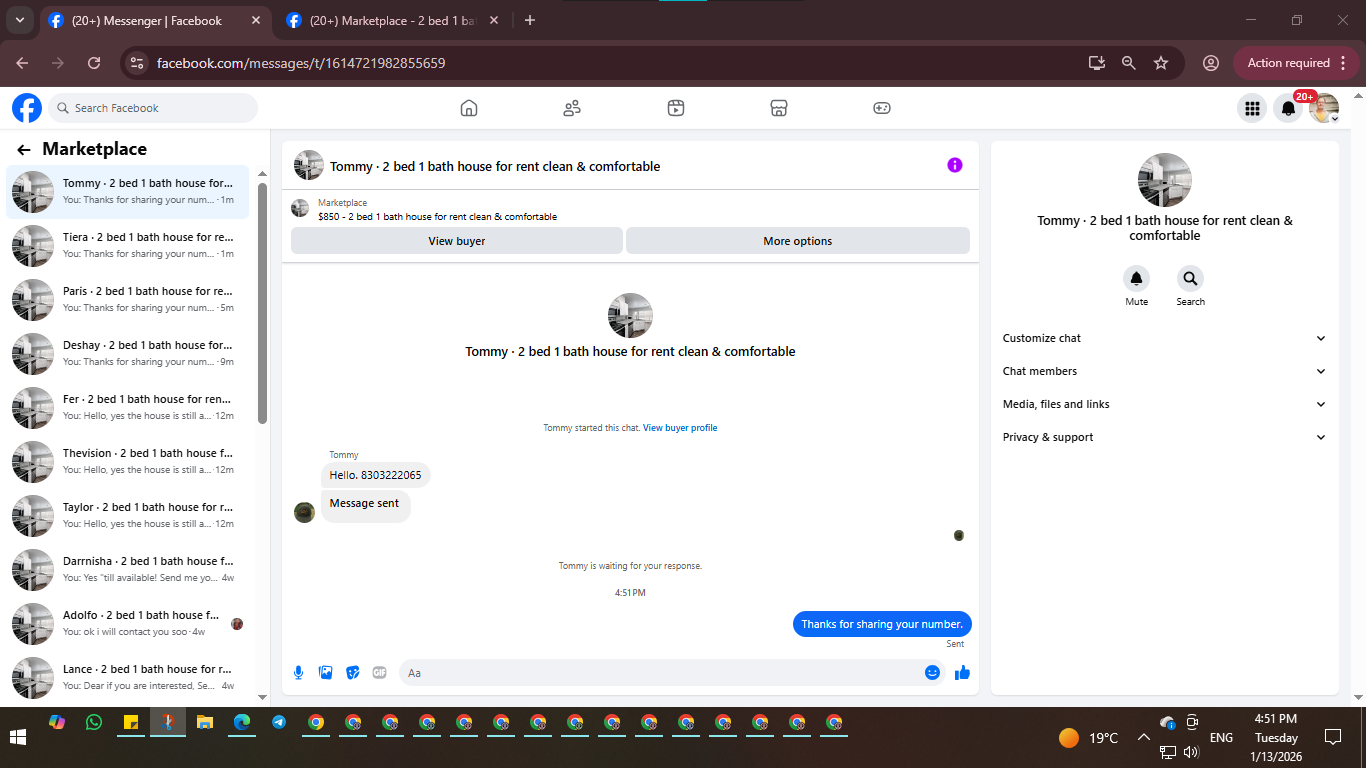This screenshot has height=768, width=1366.
Task: Open the Lance conversation
Action: 128,677
